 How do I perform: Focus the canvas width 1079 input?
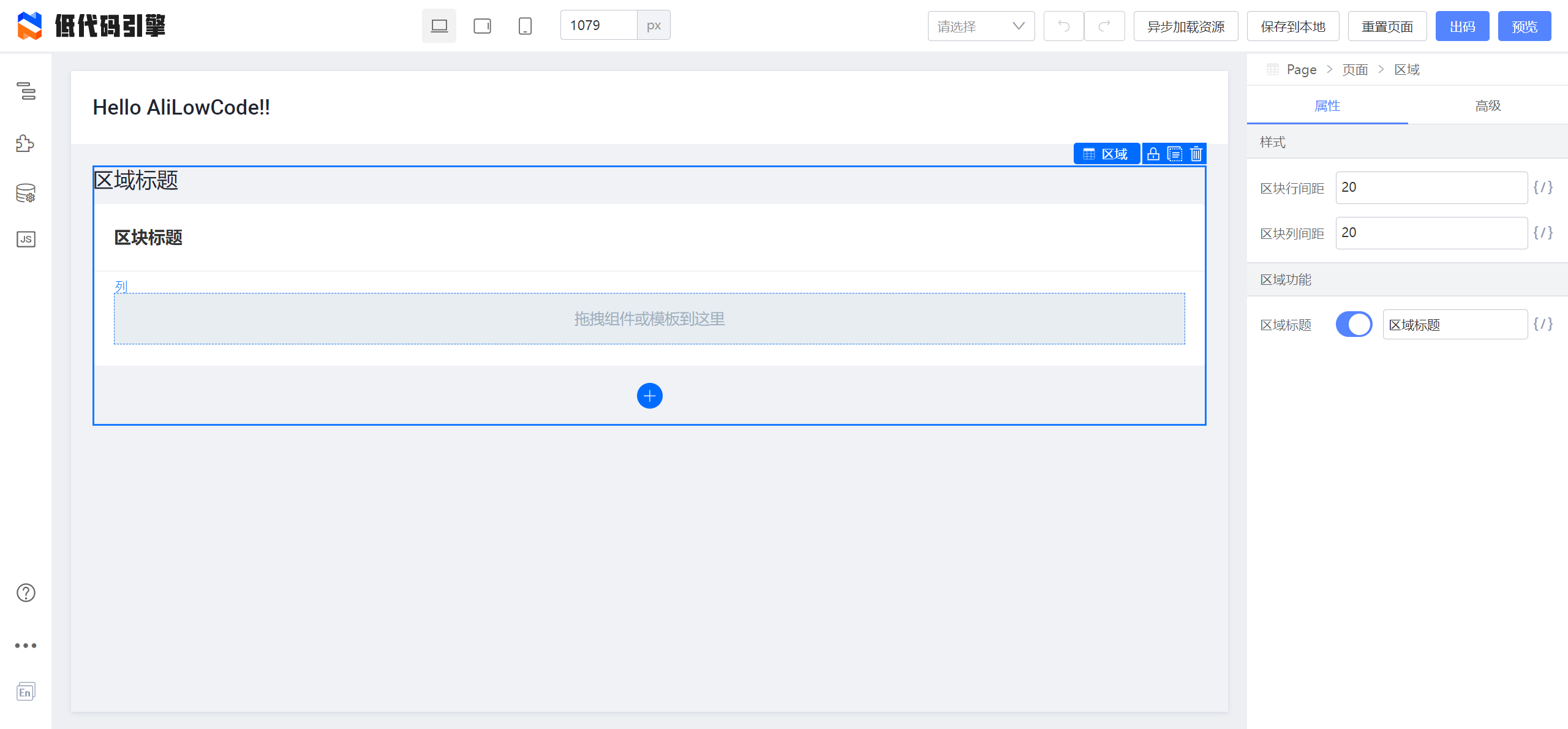pyautogui.click(x=598, y=25)
